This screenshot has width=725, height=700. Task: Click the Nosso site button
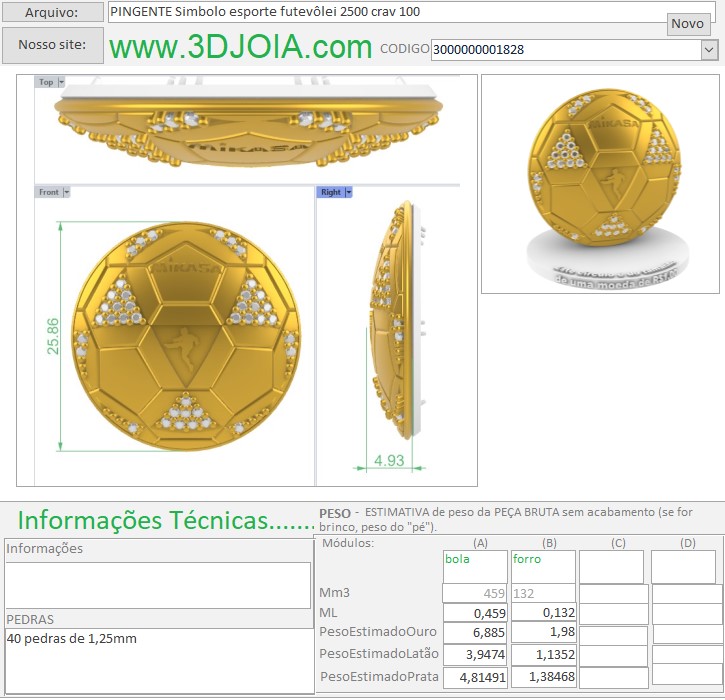(x=52, y=45)
